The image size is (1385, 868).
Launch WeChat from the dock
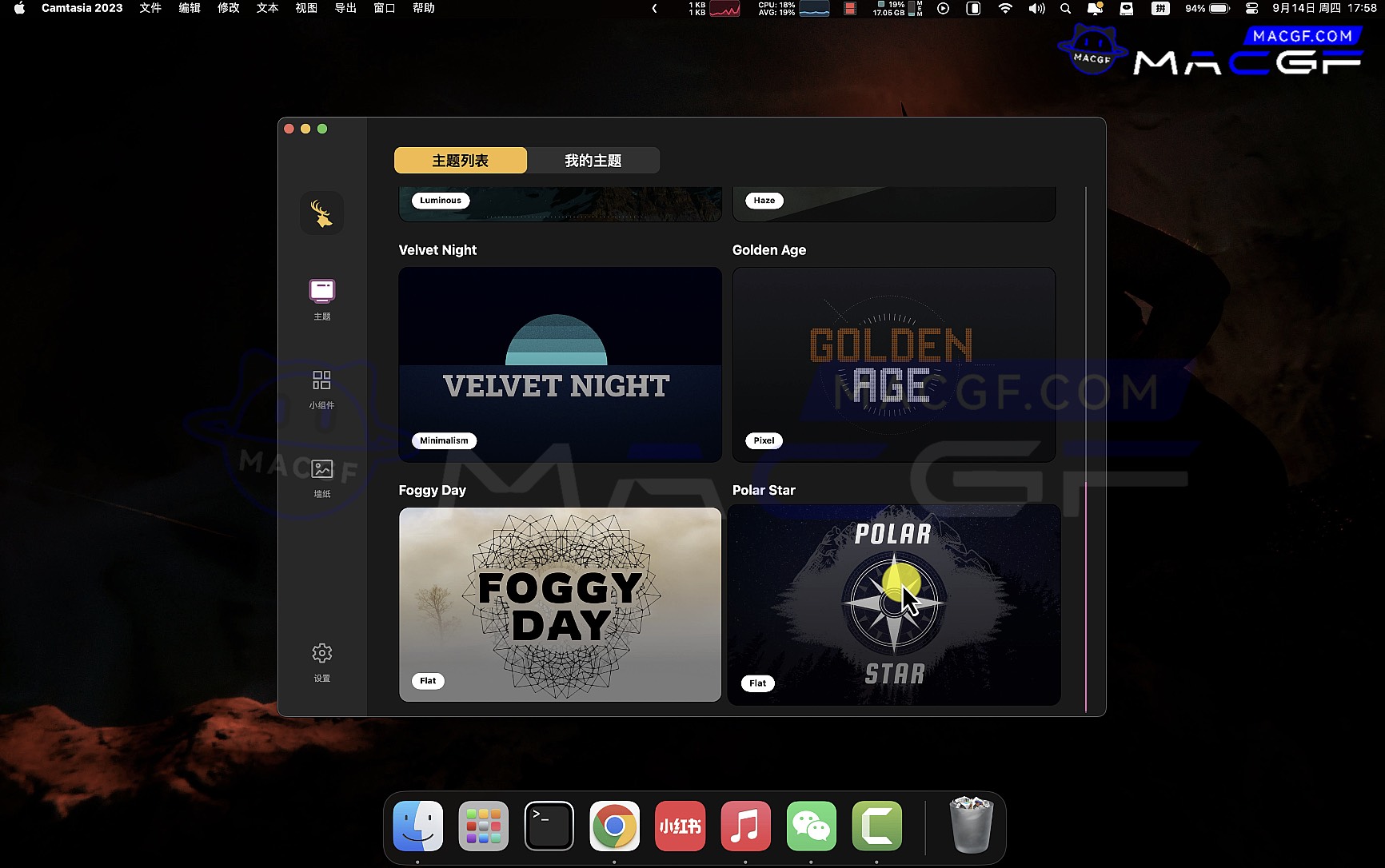811,826
